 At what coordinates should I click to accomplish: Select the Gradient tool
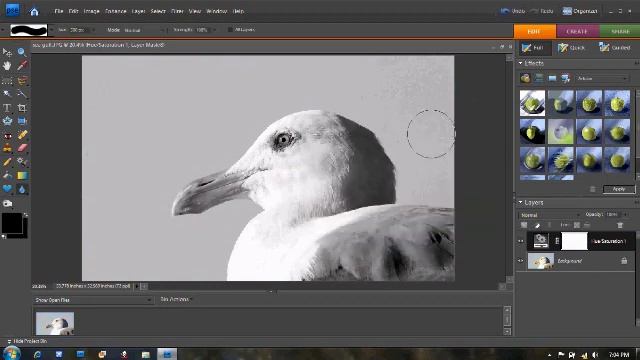click(x=22, y=176)
